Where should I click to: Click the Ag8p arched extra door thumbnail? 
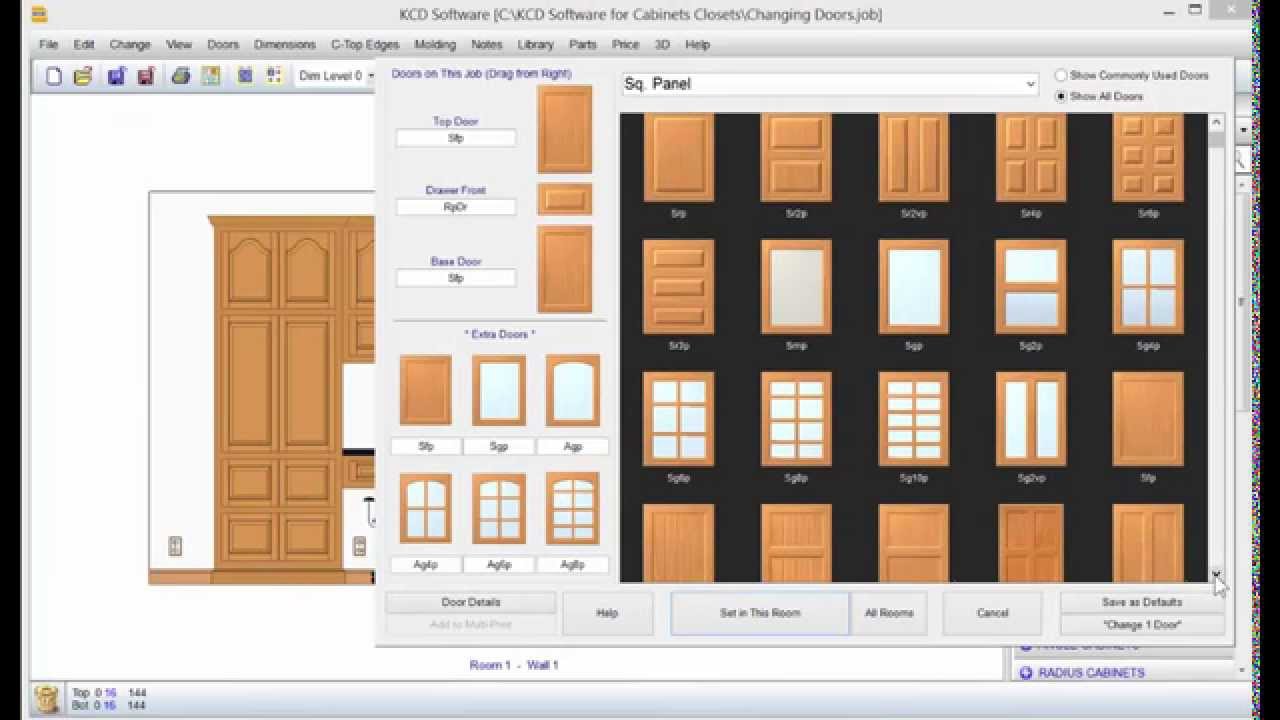(573, 508)
